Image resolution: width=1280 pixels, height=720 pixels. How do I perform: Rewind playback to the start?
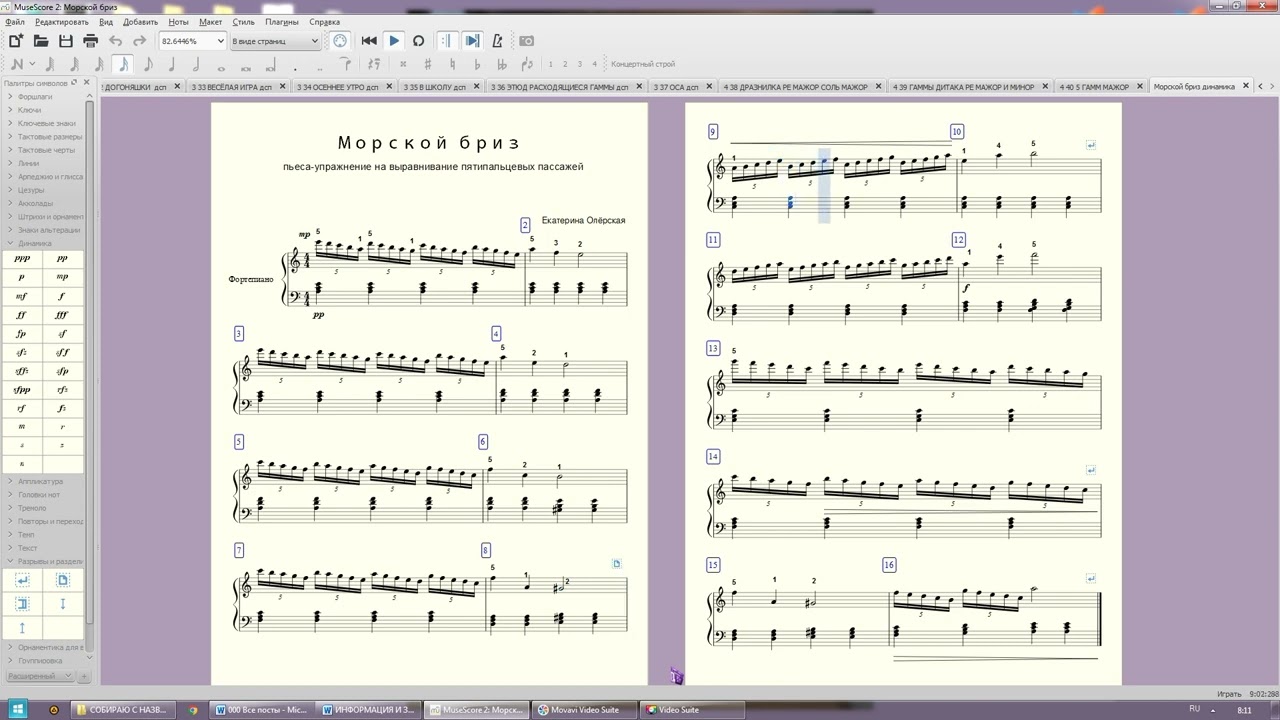pyautogui.click(x=369, y=41)
